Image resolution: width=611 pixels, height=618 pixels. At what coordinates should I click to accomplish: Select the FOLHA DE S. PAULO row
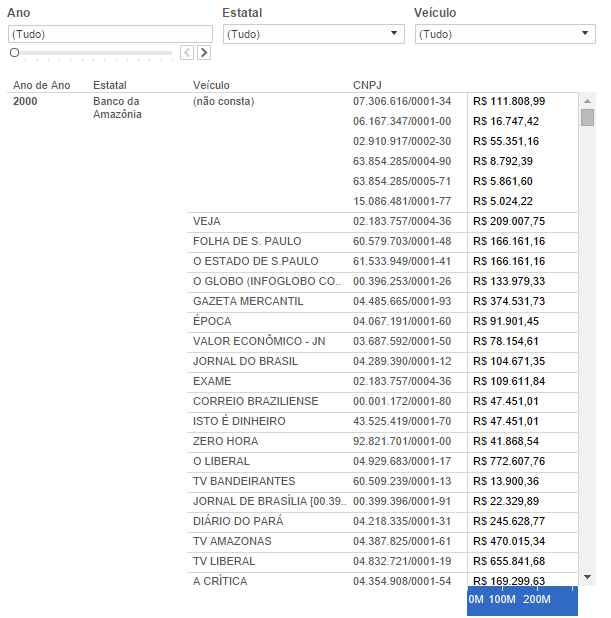[x=247, y=241]
